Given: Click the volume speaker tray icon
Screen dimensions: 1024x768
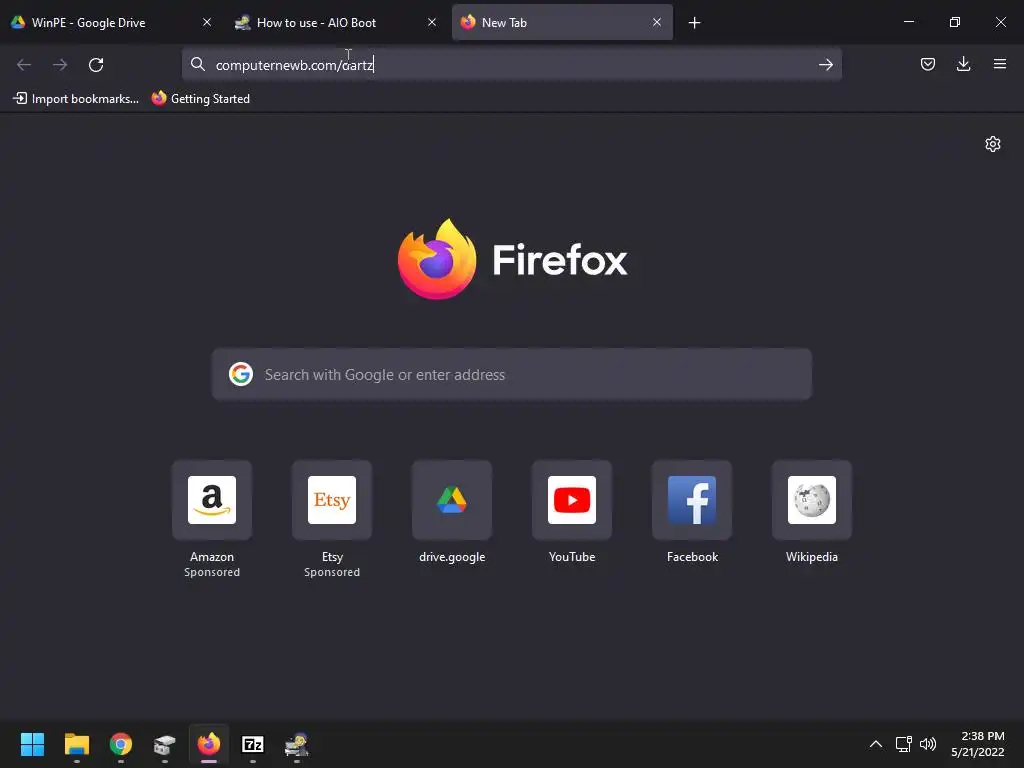Looking at the screenshot, I should [x=928, y=744].
